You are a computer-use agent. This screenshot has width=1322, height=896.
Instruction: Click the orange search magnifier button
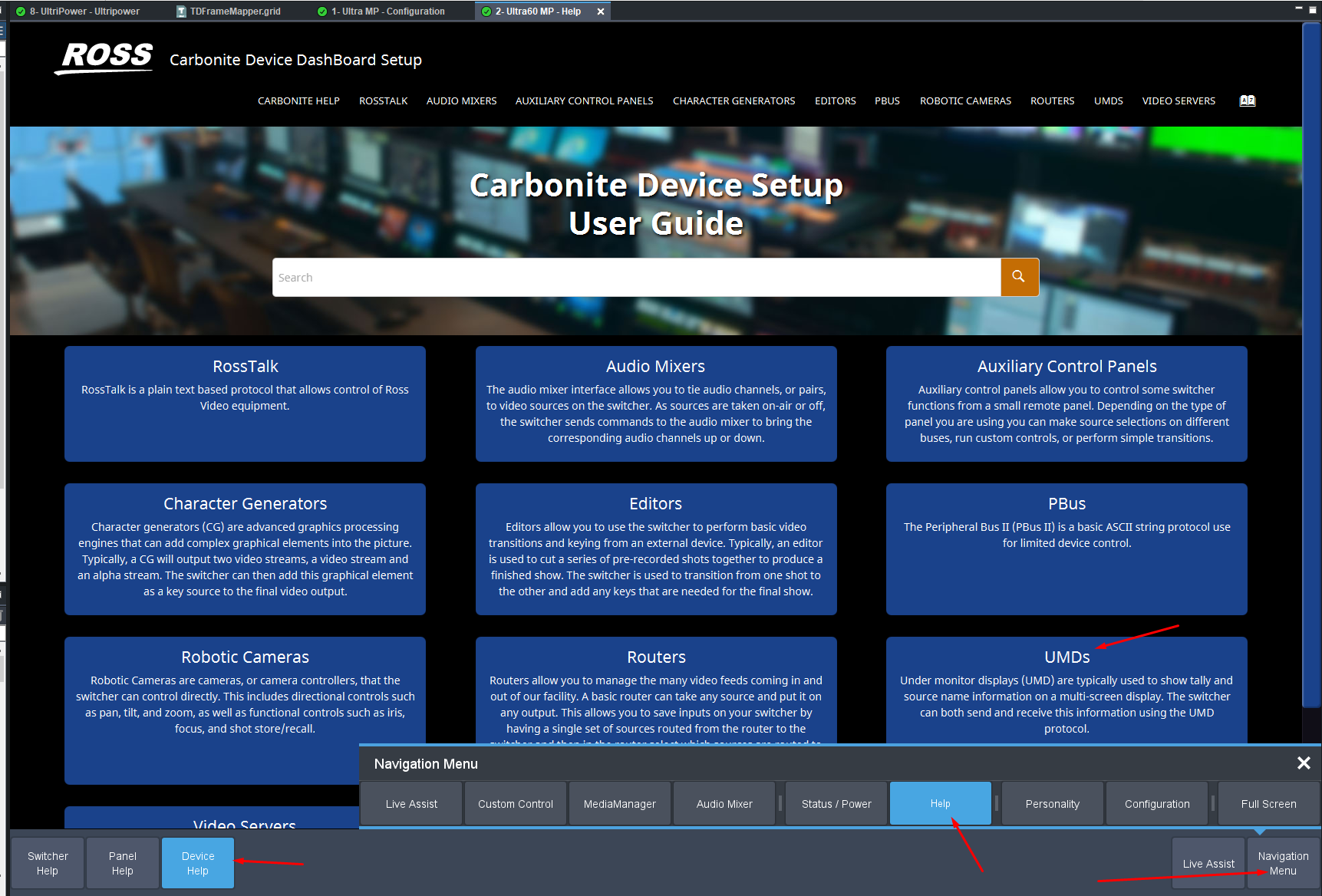[x=1019, y=277]
